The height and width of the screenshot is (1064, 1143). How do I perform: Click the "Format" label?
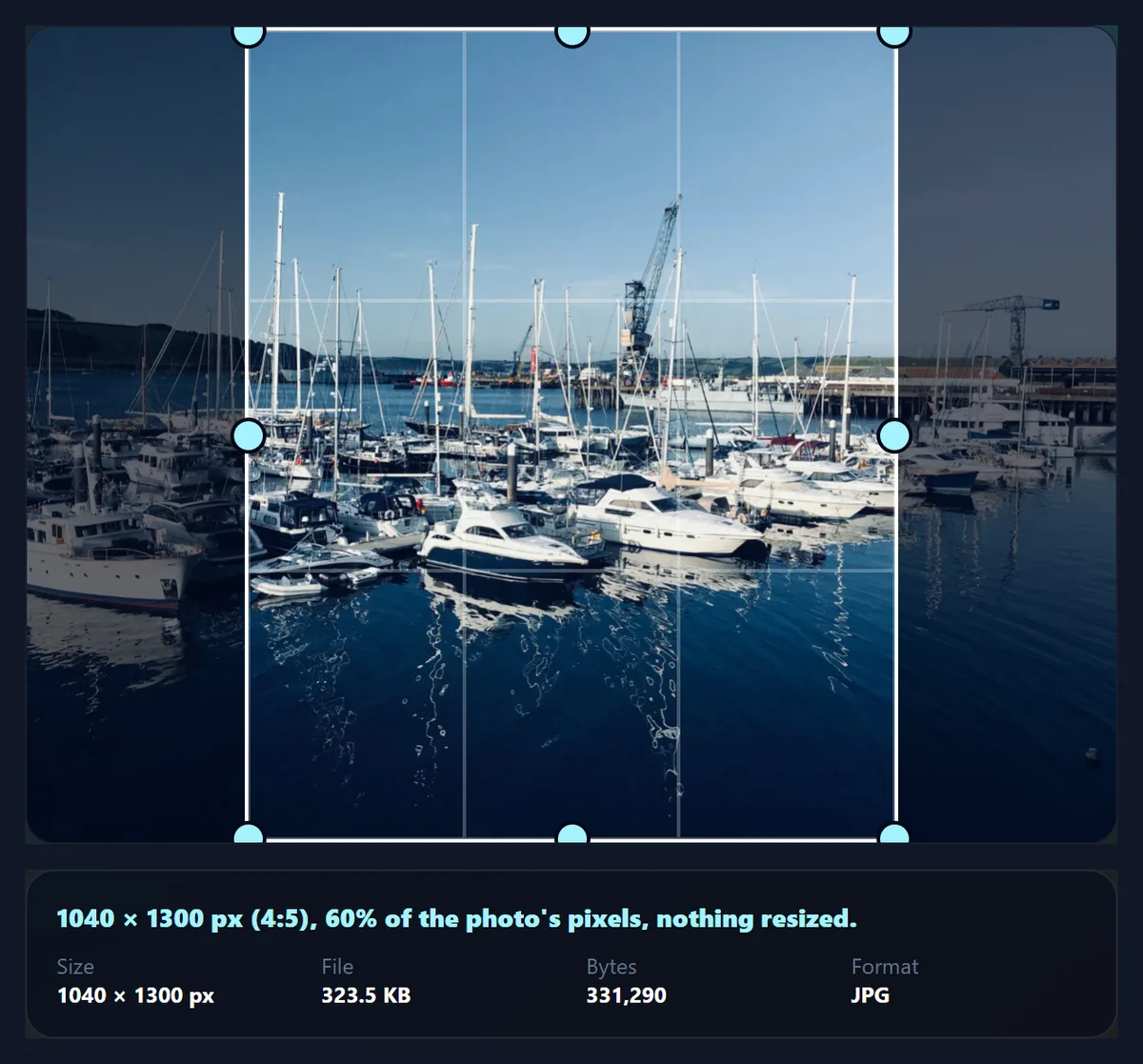tap(885, 966)
